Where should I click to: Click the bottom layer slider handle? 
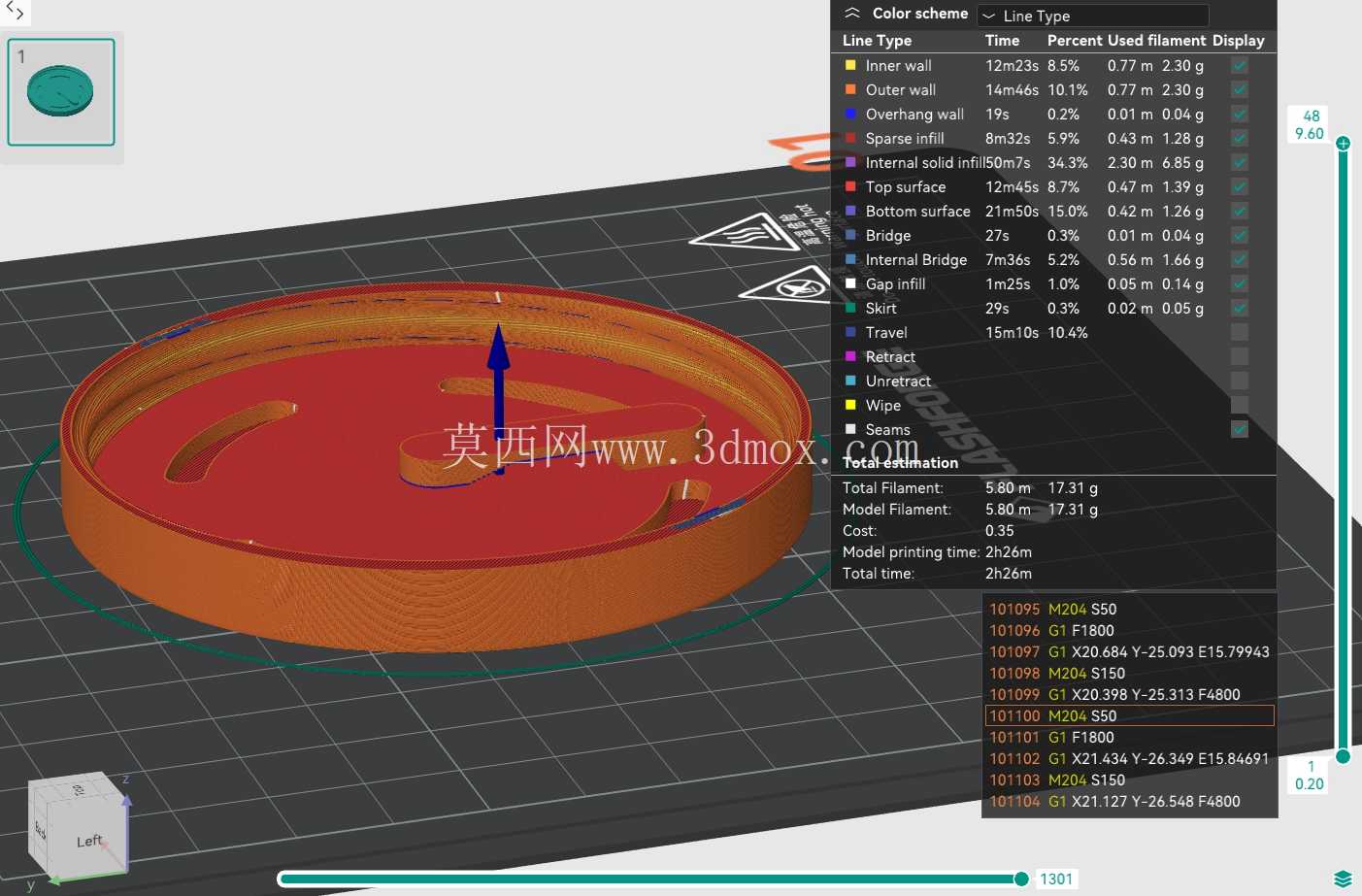click(1344, 756)
